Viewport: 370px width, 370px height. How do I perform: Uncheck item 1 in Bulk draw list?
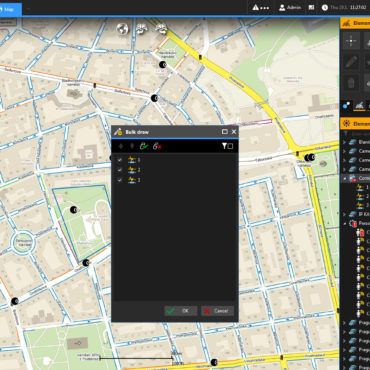tap(120, 160)
